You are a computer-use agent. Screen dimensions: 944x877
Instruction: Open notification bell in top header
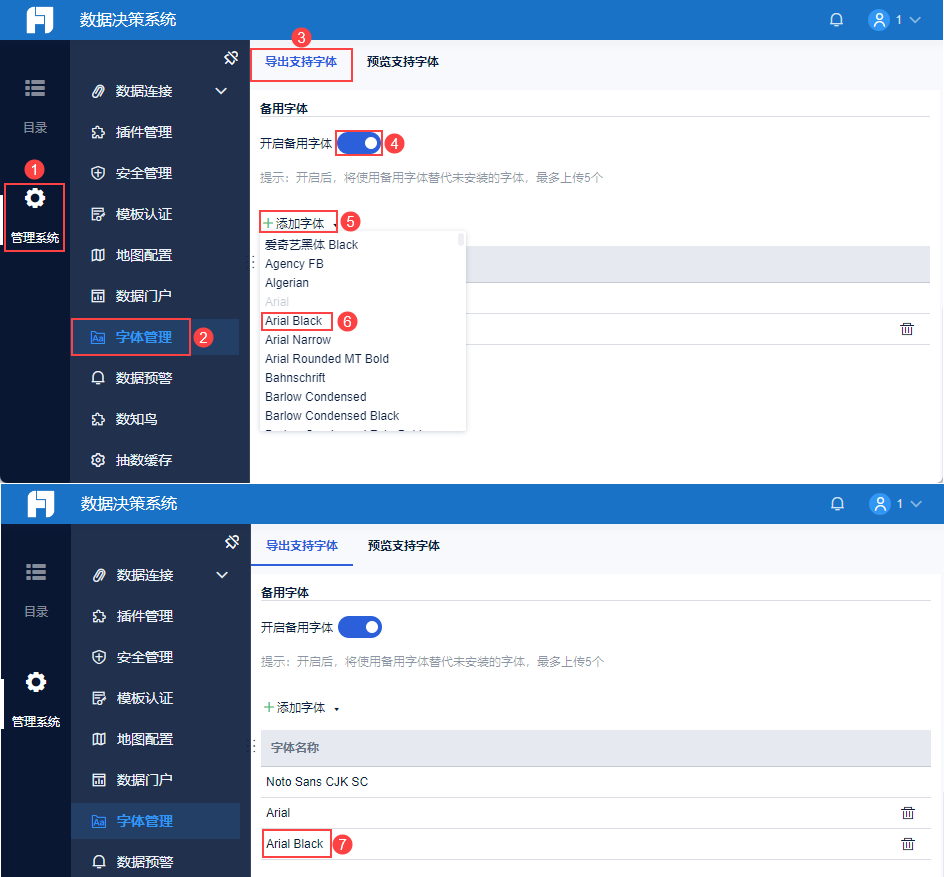point(836,20)
